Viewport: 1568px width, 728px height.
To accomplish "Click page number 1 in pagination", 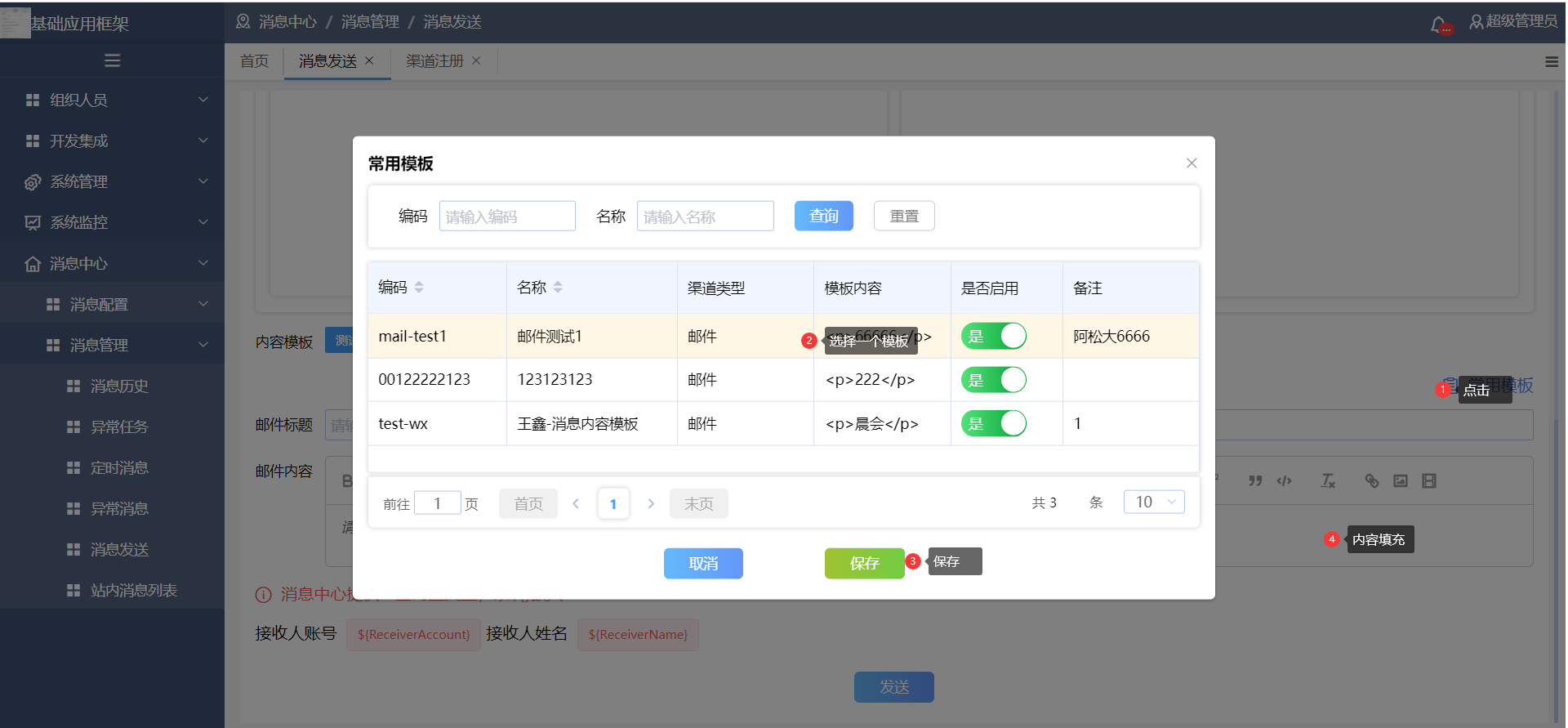I will pyautogui.click(x=613, y=503).
